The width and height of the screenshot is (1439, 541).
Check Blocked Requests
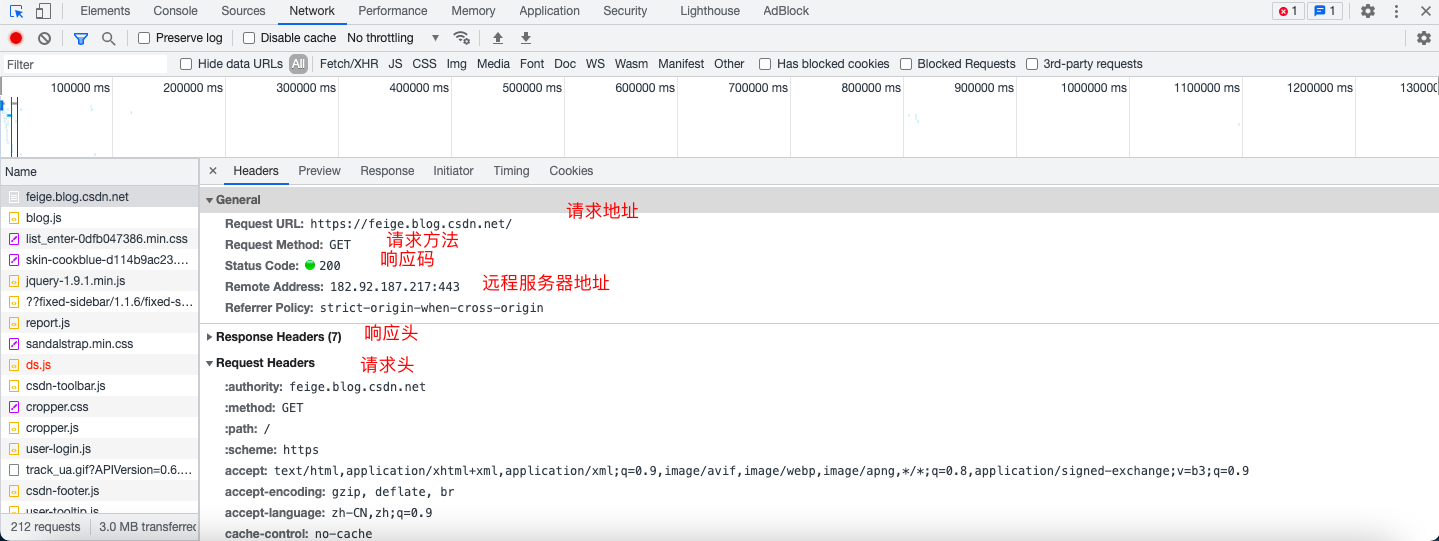906,64
